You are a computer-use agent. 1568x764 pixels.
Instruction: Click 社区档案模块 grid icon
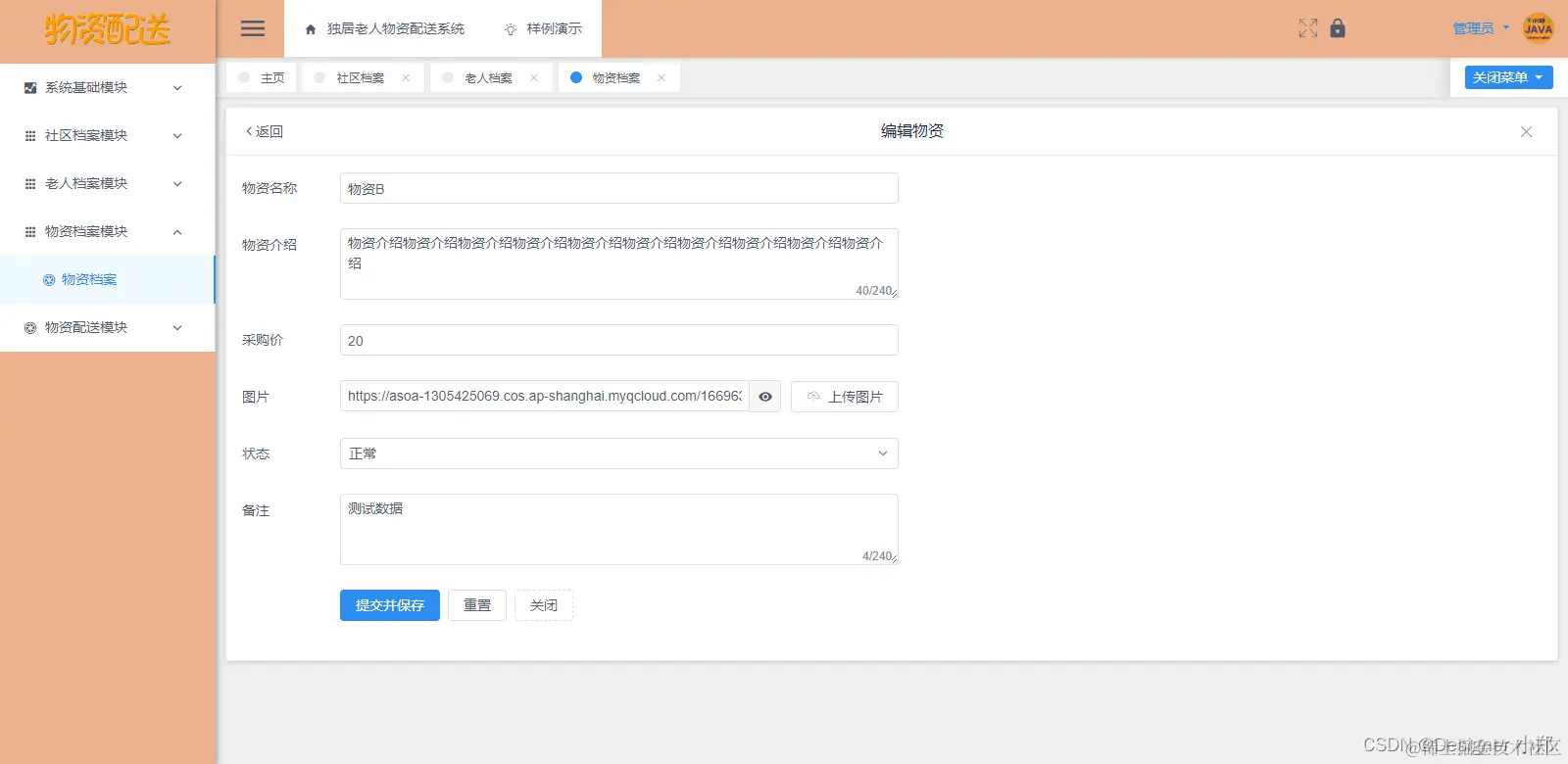(x=30, y=136)
